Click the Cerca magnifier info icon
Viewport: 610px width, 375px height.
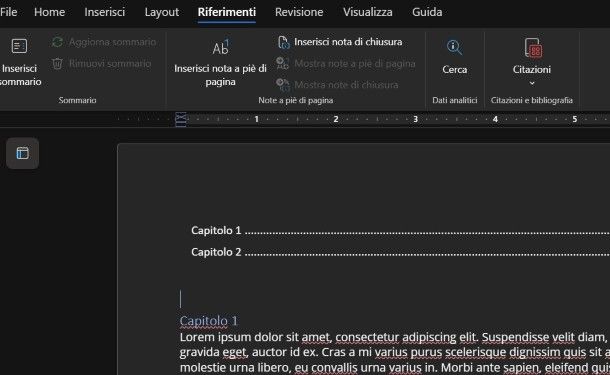454,47
